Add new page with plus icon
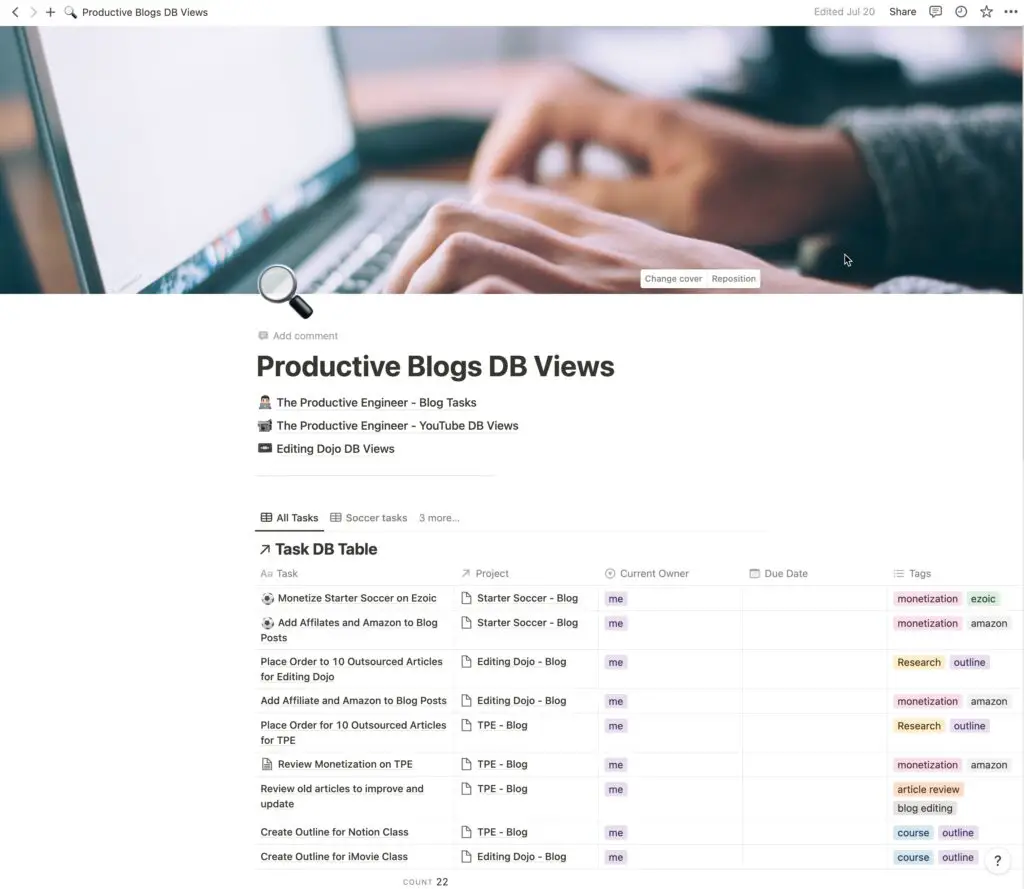The height and width of the screenshot is (889, 1024). pyautogui.click(x=50, y=12)
